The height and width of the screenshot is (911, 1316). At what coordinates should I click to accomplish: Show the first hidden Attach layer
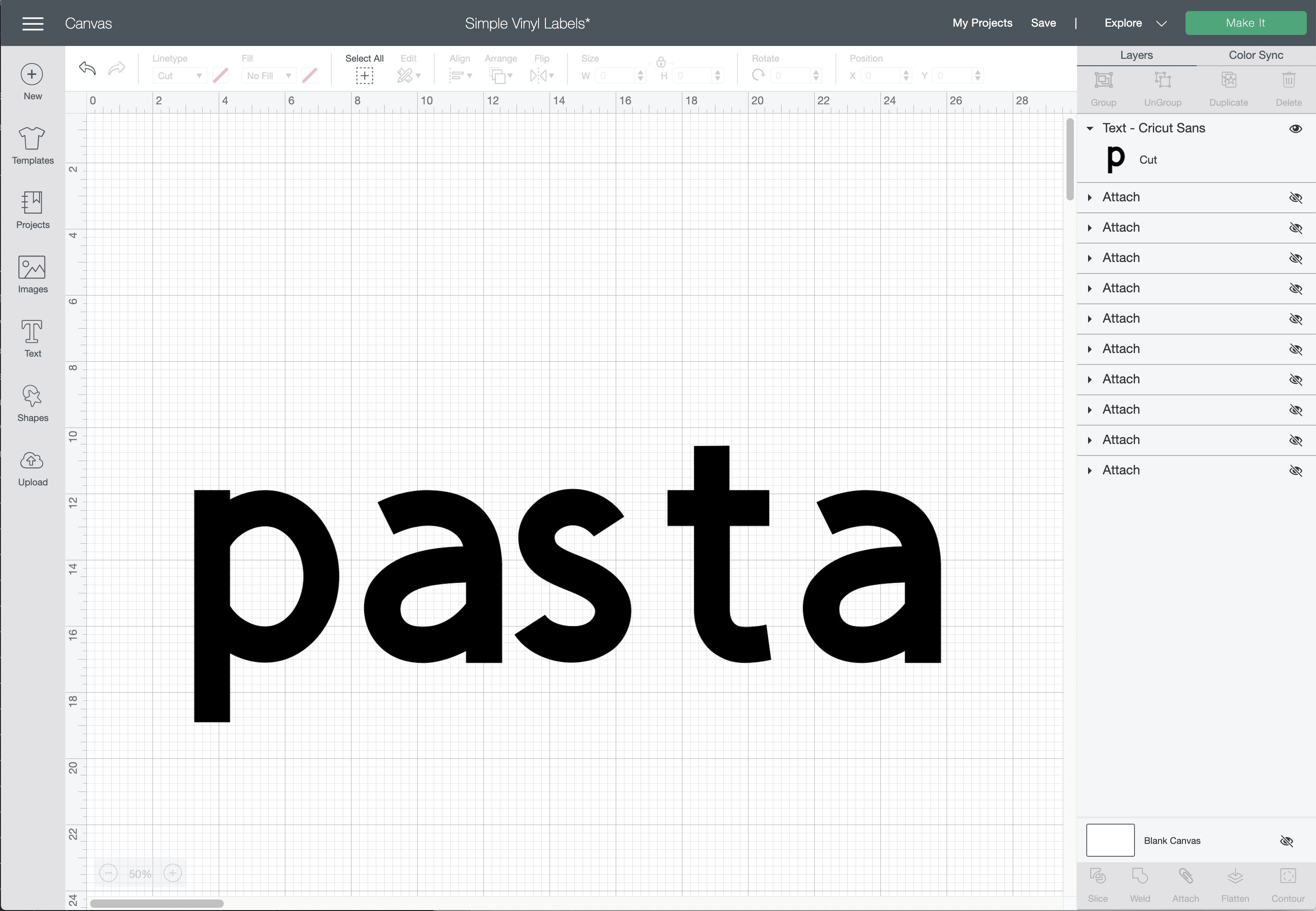pyautogui.click(x=1295, y=198)
